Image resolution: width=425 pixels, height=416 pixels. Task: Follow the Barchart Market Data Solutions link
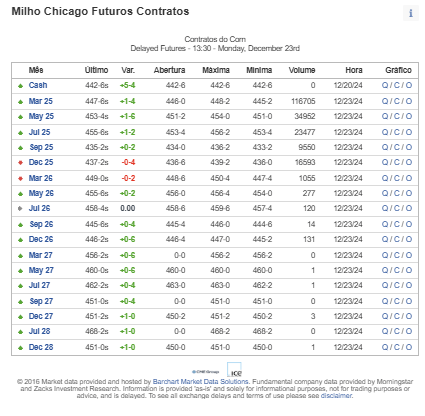point(201,381)
